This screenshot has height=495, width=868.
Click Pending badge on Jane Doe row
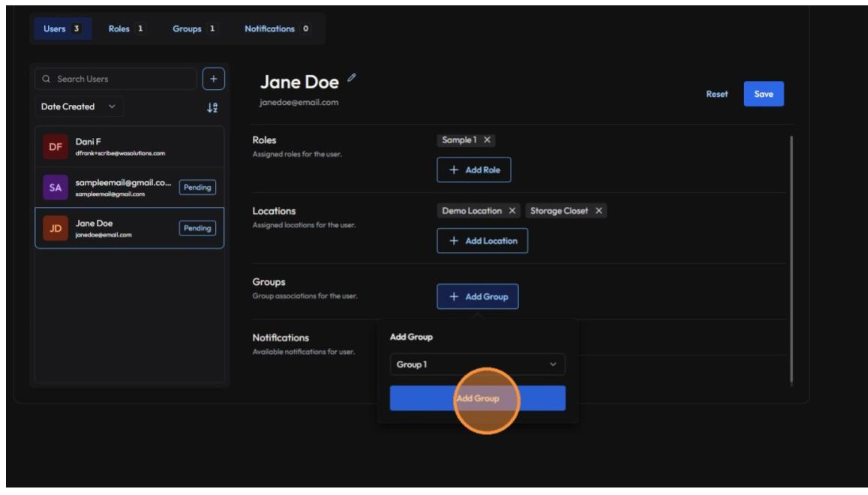coord(197,228)
